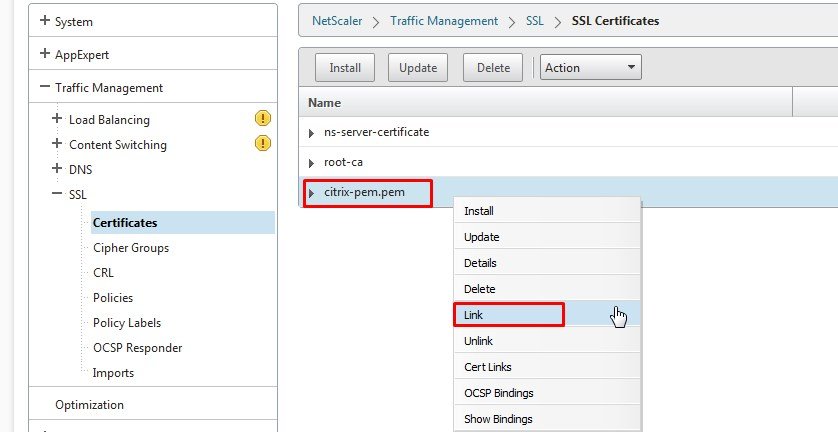Expand the DNS tree node
Screen dimensions: 838x432
(57, 169)
